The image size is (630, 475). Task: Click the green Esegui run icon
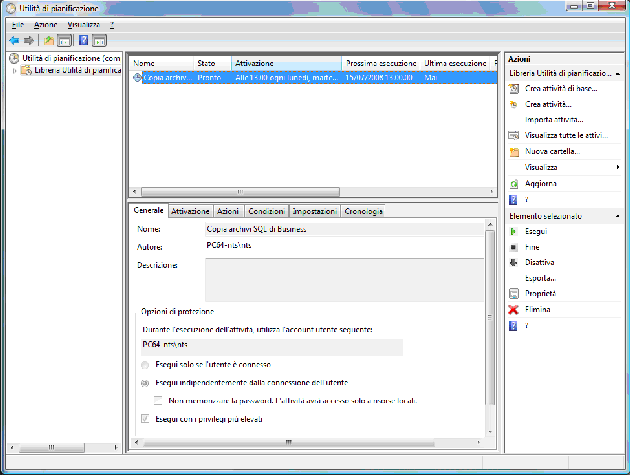tap(513, 231)
